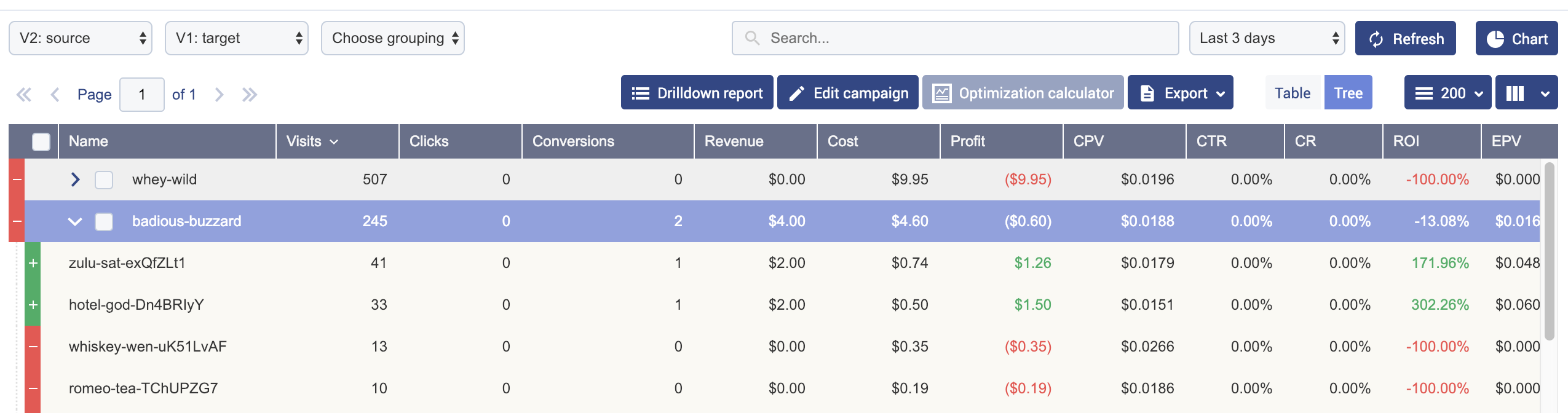The image size is (1568, 413).
Task: Open the Last 3 days date dropdown
Action: (1266, 38)
